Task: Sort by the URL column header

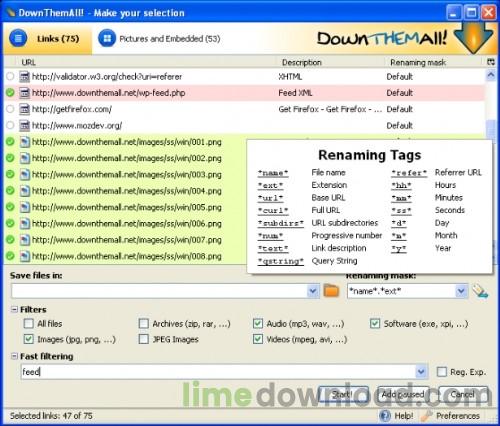Action: (28, 62)
